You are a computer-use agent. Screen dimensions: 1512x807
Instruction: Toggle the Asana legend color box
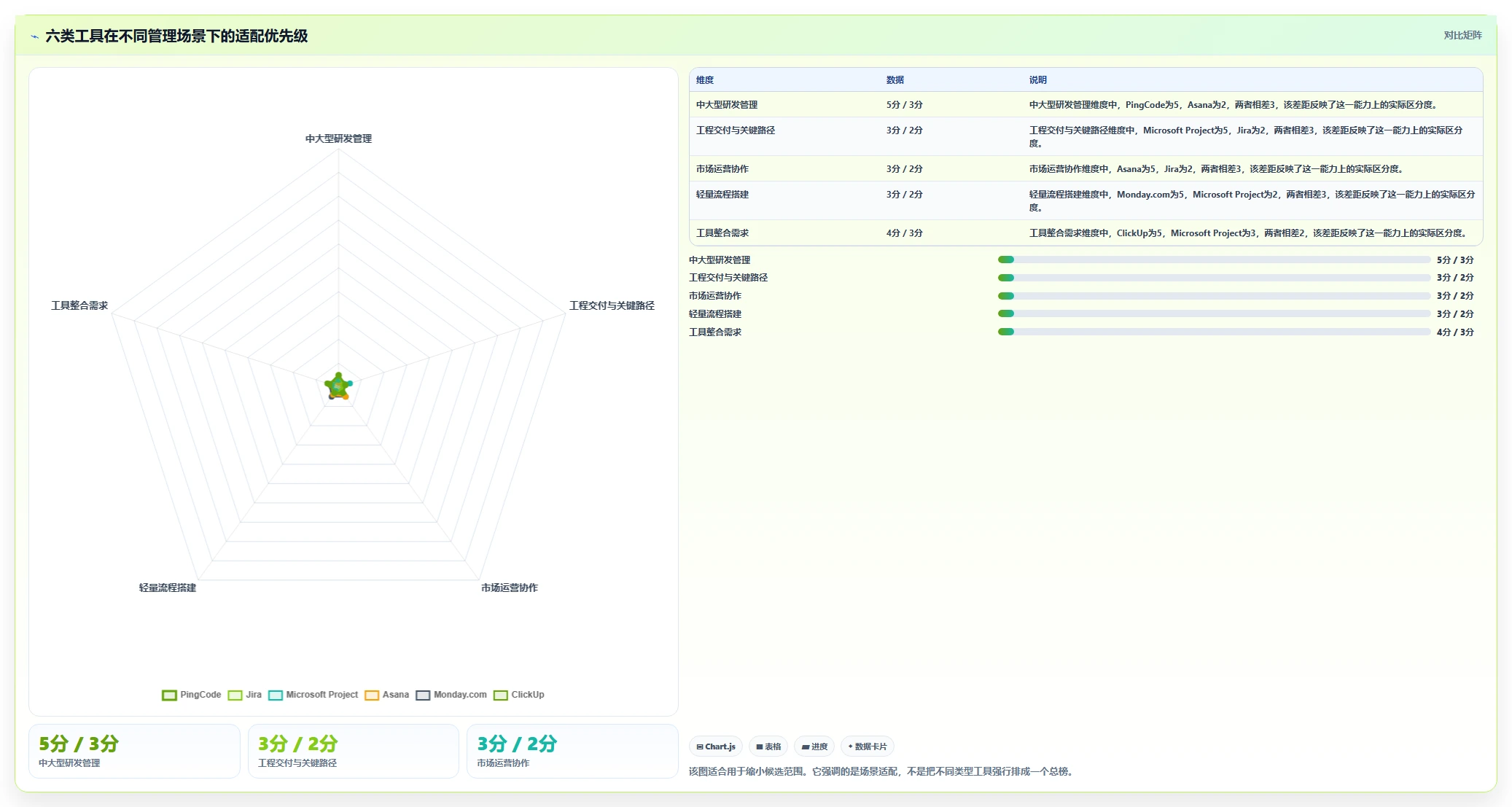click(372, 695)
